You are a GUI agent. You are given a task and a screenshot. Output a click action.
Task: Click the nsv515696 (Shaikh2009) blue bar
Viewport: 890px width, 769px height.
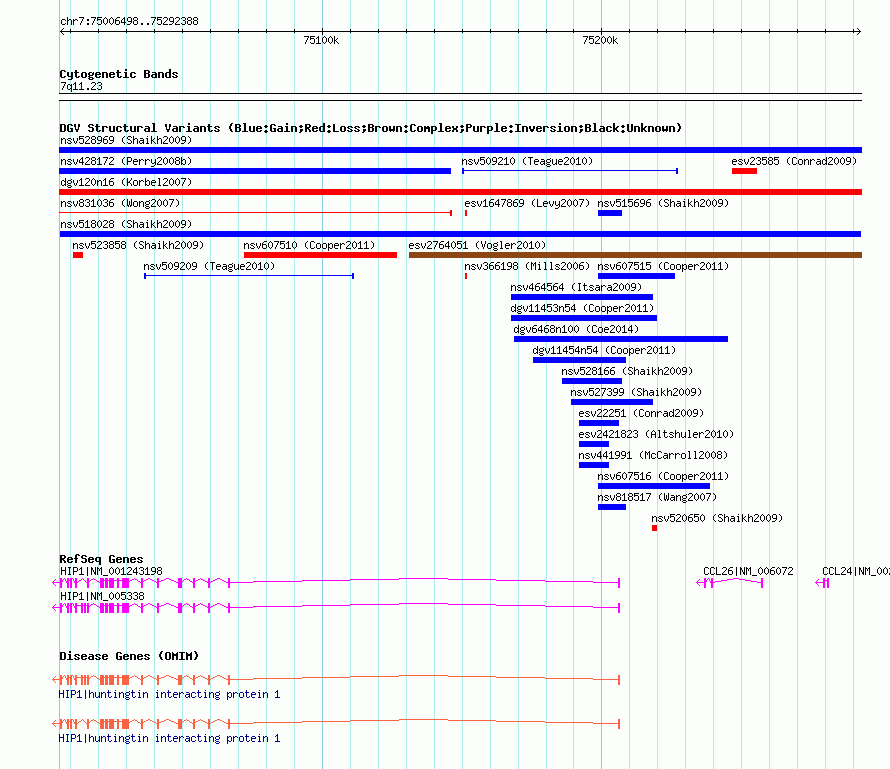click(610, 213)
